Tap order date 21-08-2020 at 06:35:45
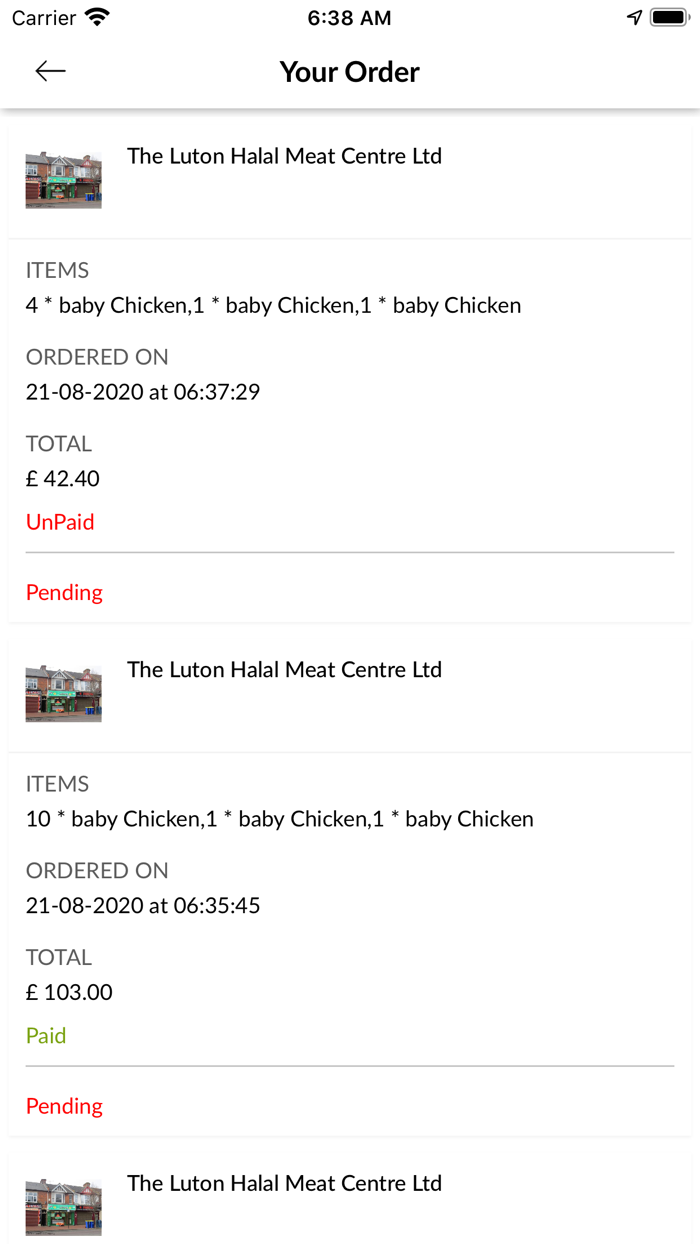 143,906
